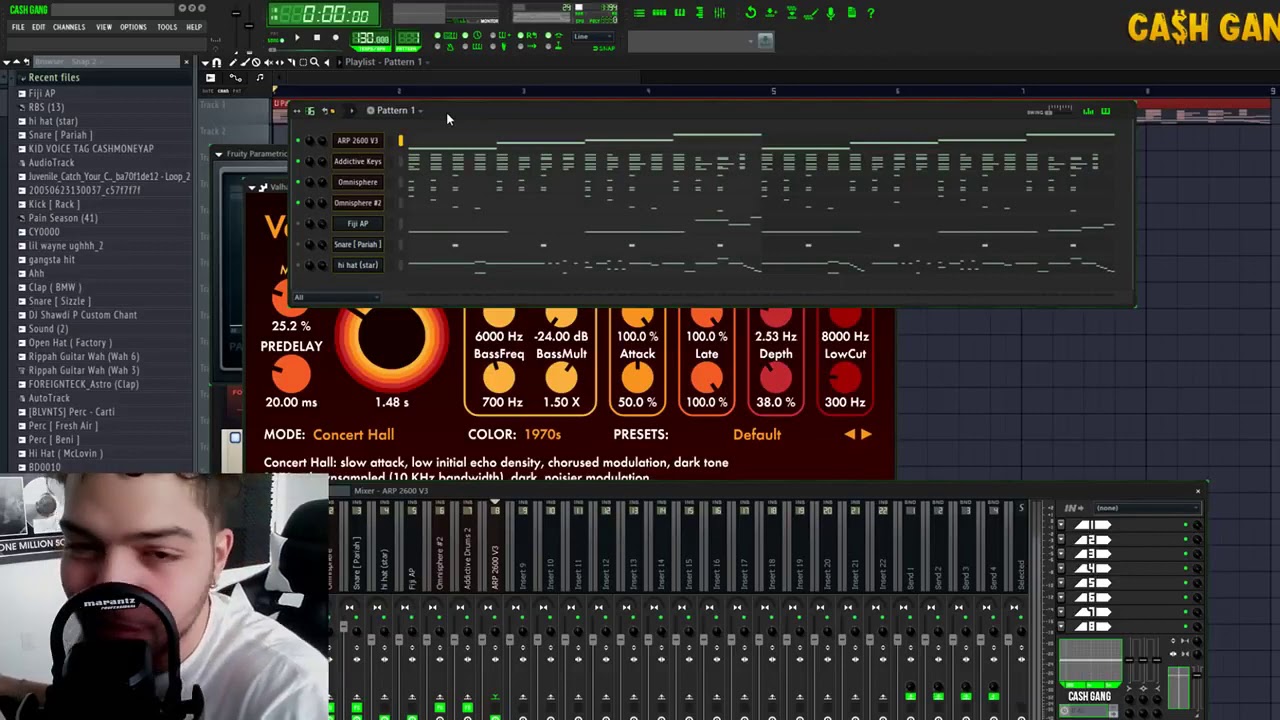The height and width of the screenshot is (720, 1280).
Task: Click the Fiji AP channel button
Action: click(x=357, y=224)
